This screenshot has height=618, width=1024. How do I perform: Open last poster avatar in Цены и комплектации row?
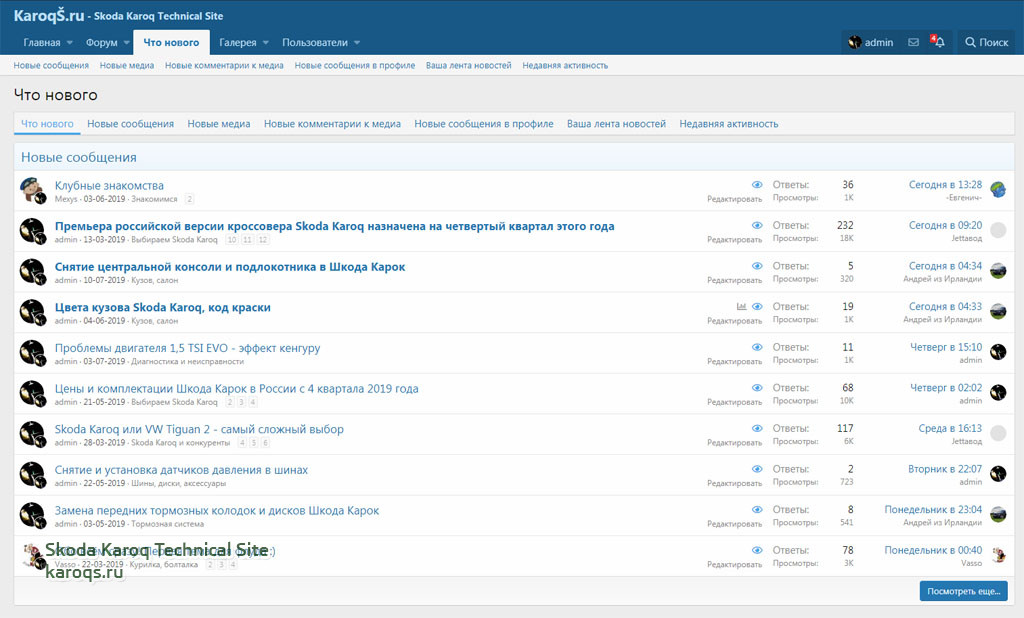998,392
